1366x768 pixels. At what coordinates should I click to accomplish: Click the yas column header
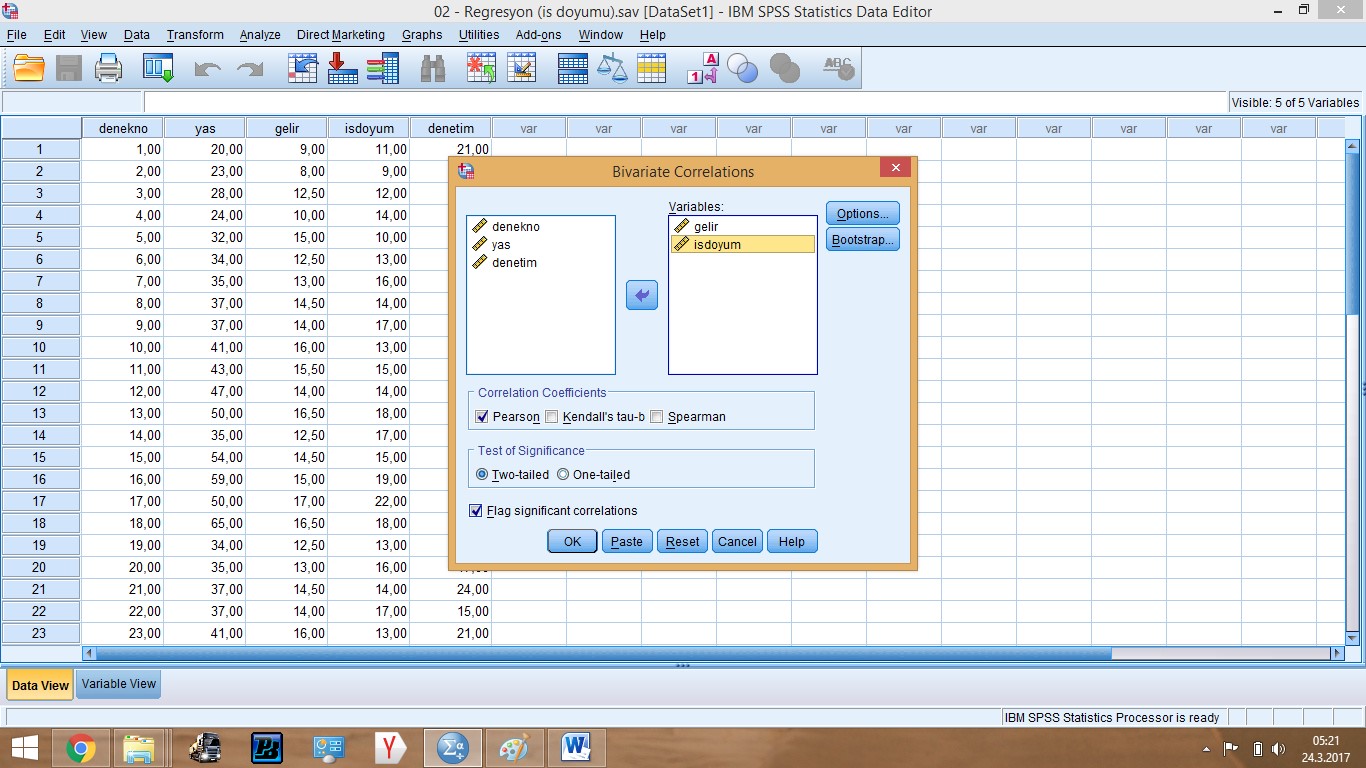coord(205,128)
